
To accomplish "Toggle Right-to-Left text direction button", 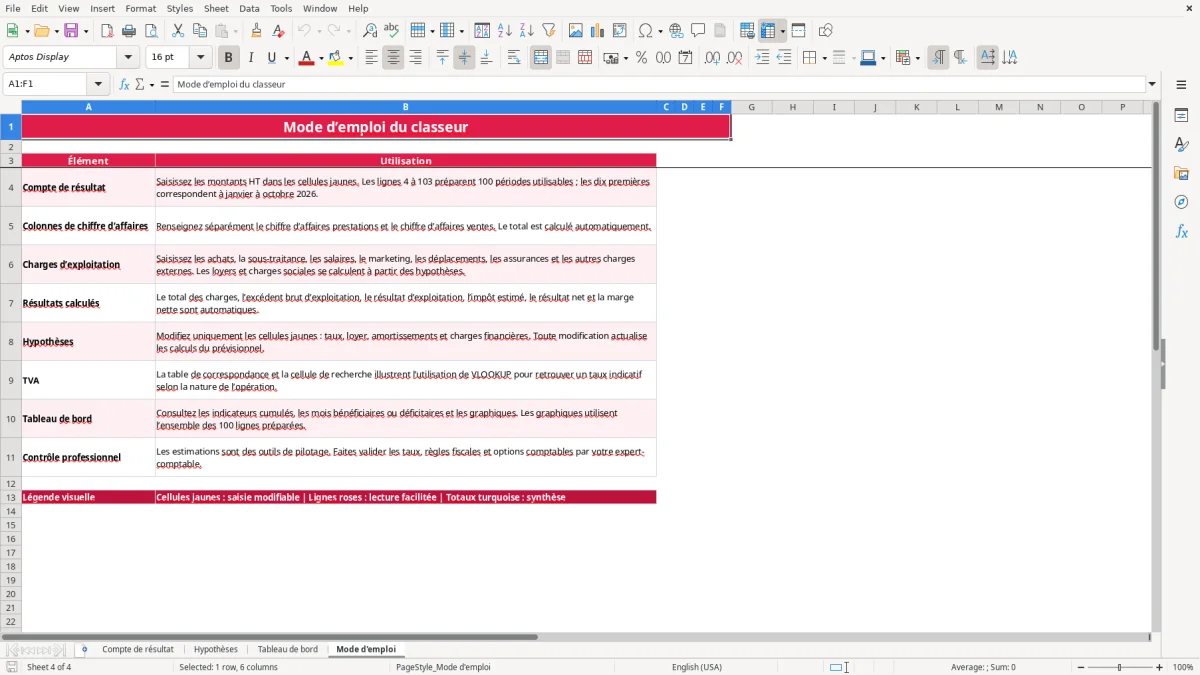I will (960, 58).
